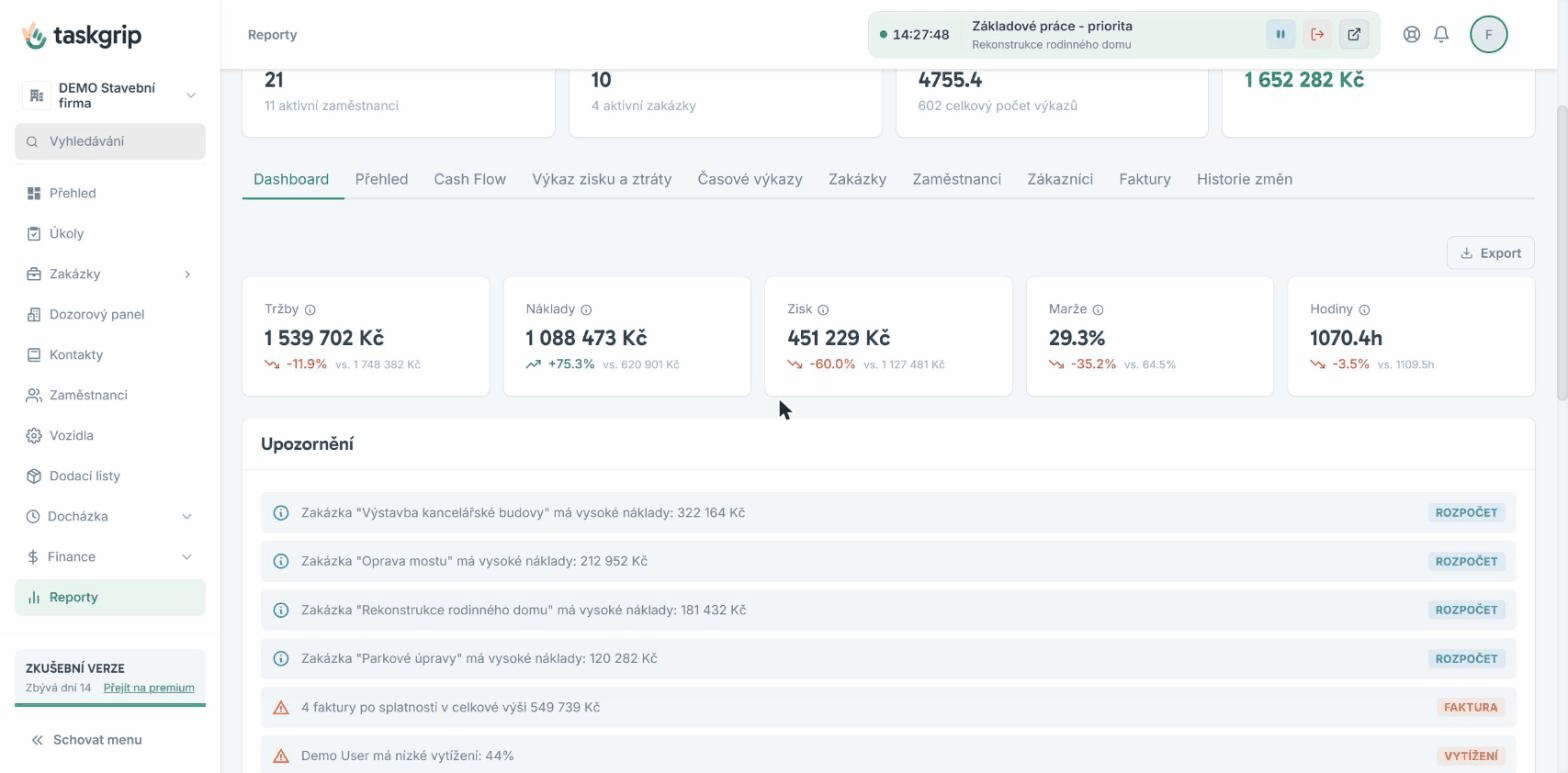Click the 11 aktivní zaměstnanci text
The image size is (1568, 773).
331,106
